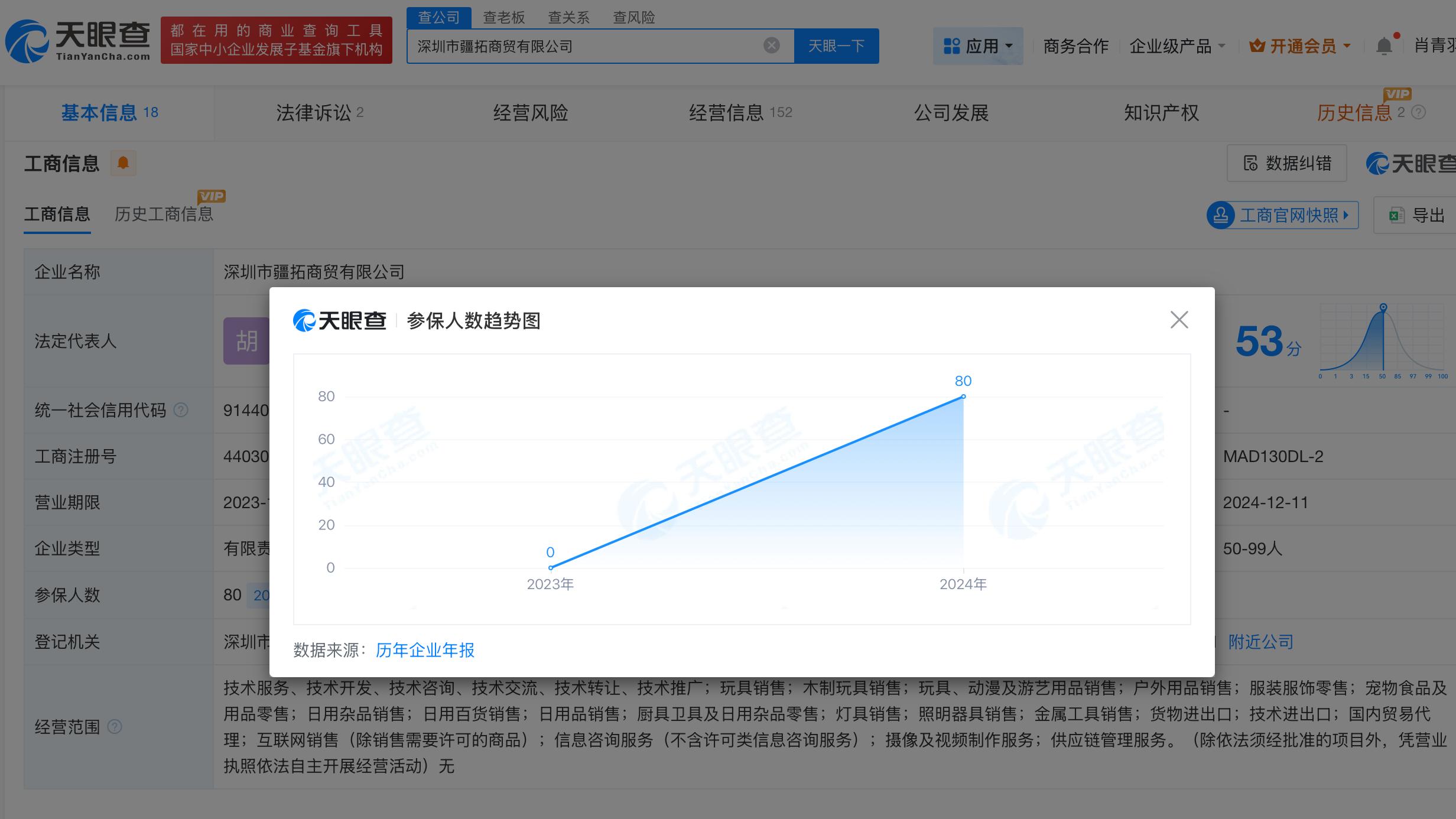Expand the 企业级产品 dropdown
Viewport: 1456px width, 819px height.
pos(1177,46)
